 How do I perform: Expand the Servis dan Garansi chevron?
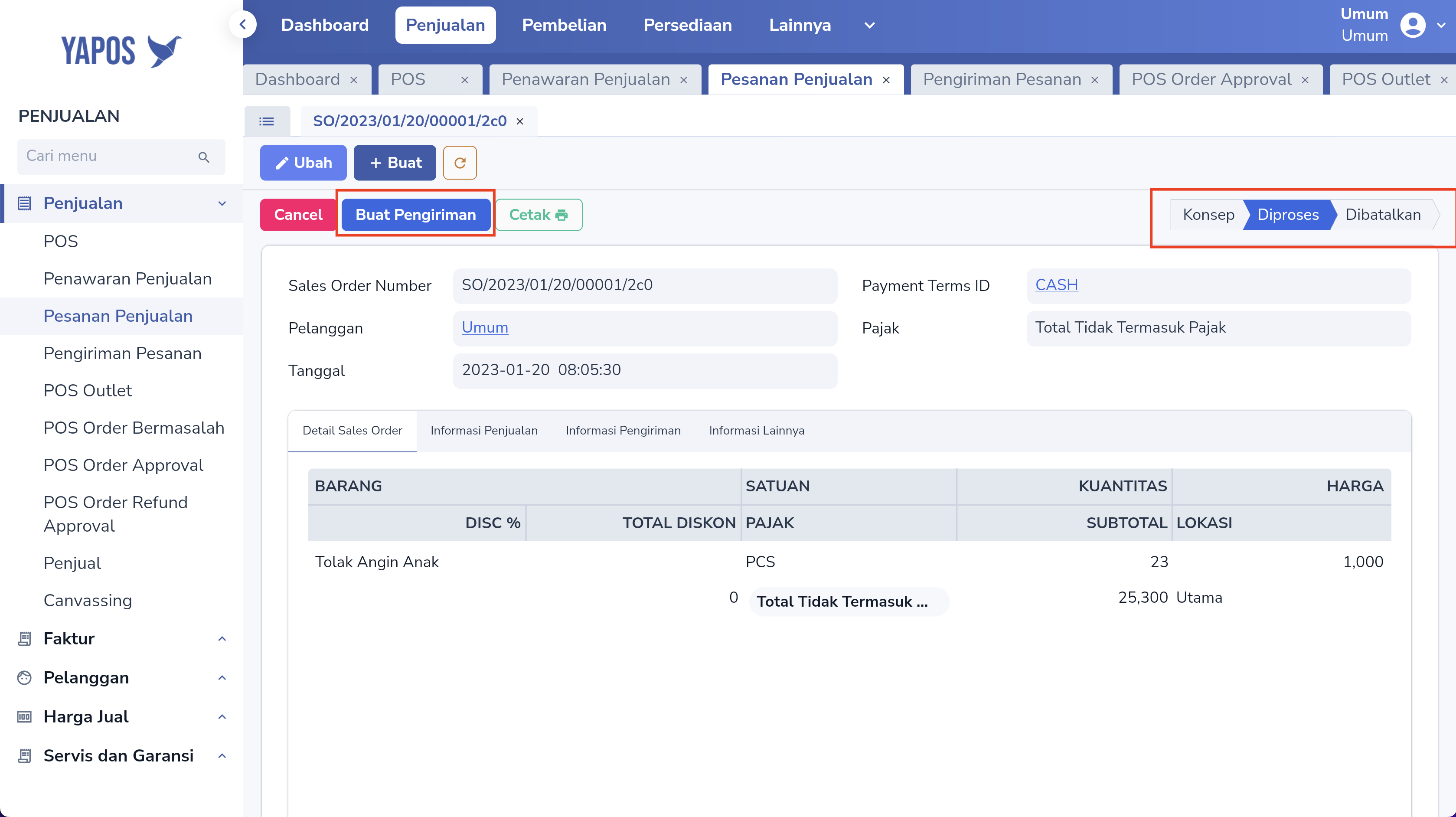[222, 755]
